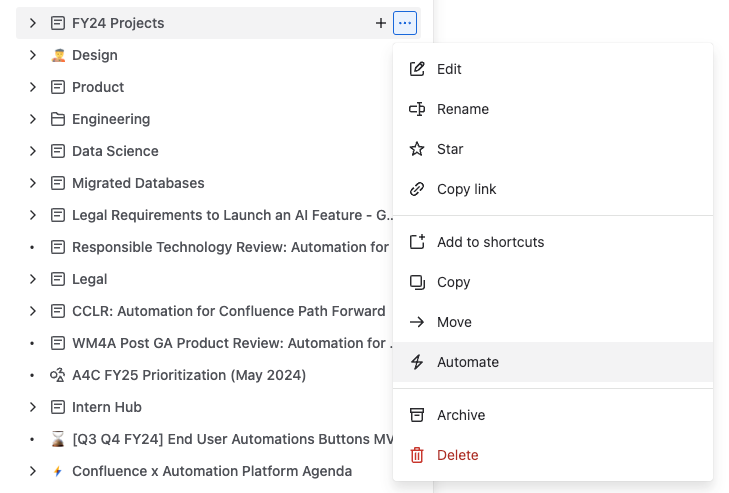Click the Engineering folder icon
Screen dimensions: 729x493
pyautogui.click(x=58, y=119)
